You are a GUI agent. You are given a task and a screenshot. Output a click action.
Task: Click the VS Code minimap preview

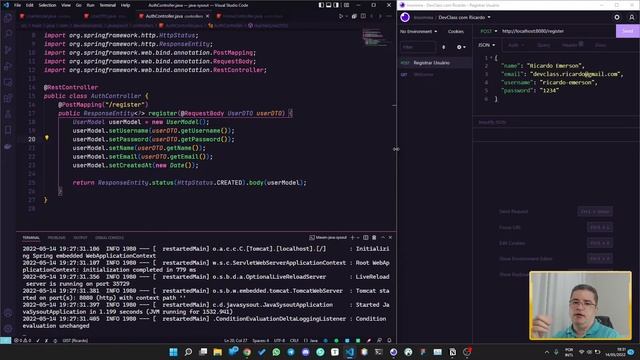click(x=377, y=37)
